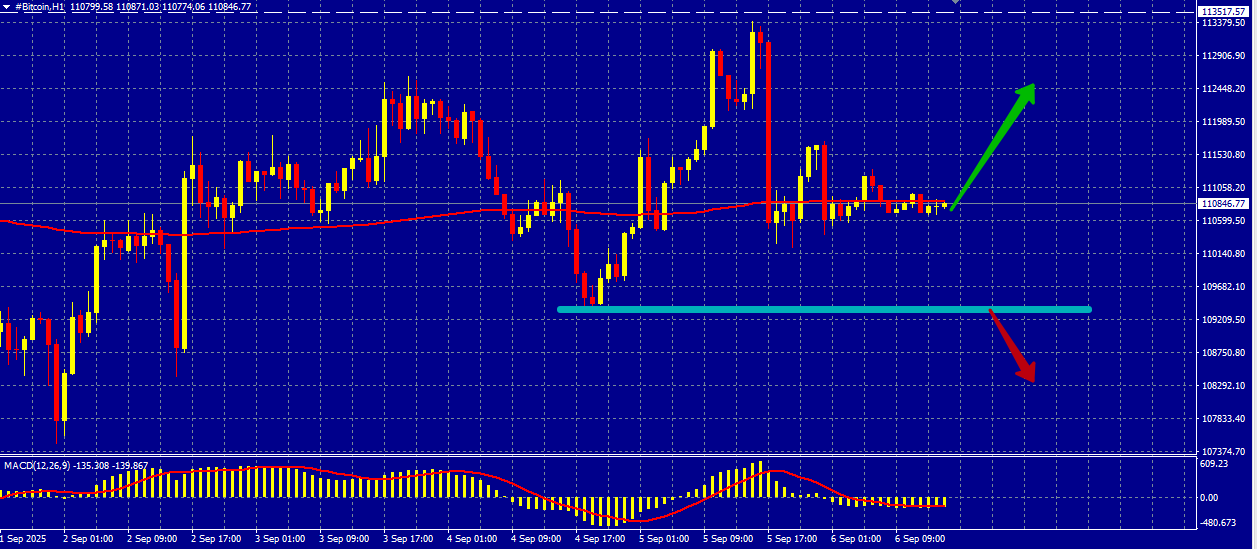1257x549 pixels.
Task: Click the #Bitcoin,H1 symbol title
Action: [42, 7]
